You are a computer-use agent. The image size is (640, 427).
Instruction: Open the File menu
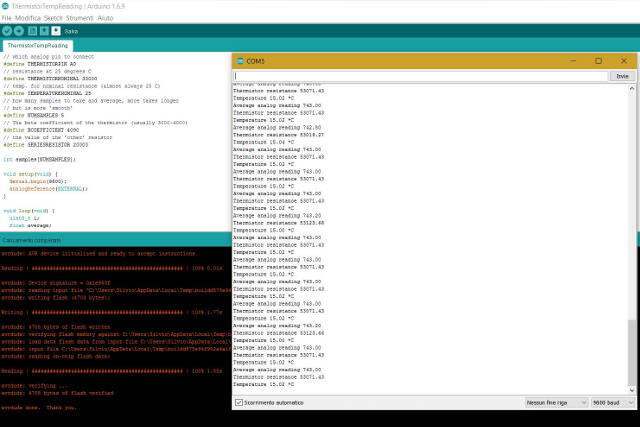pyautogui.click(x=7, y=18)
